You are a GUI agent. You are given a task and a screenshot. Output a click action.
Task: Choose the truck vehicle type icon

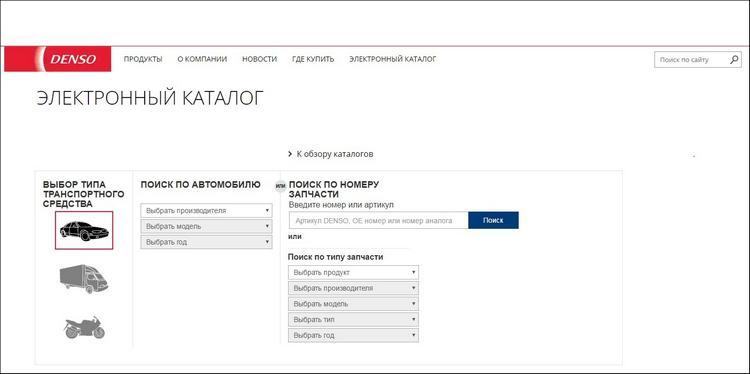click(84, 278)
